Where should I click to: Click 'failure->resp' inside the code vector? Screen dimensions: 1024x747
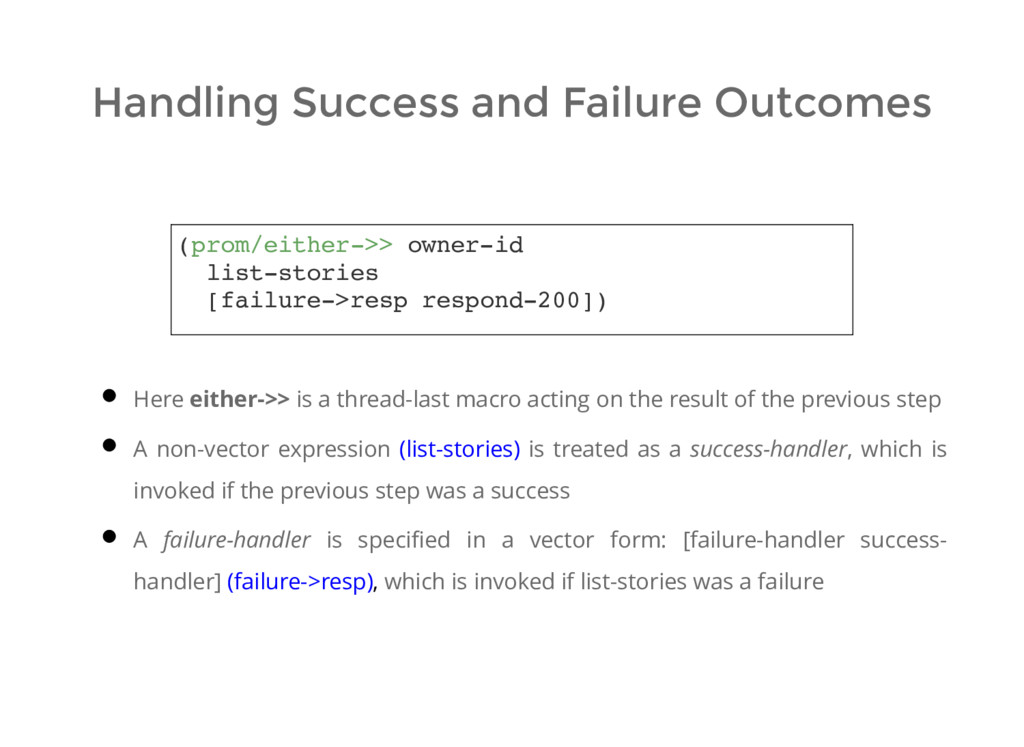314,300
